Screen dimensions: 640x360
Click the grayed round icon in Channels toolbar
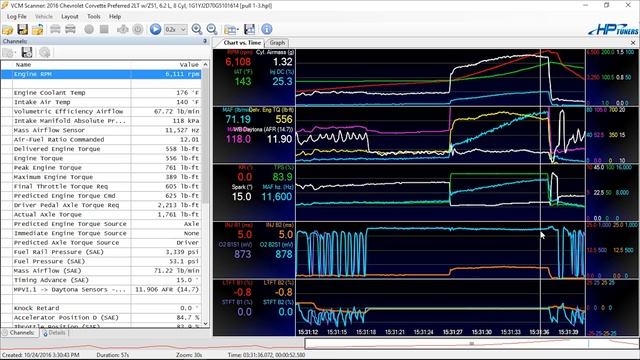click(x=45, y=52)
